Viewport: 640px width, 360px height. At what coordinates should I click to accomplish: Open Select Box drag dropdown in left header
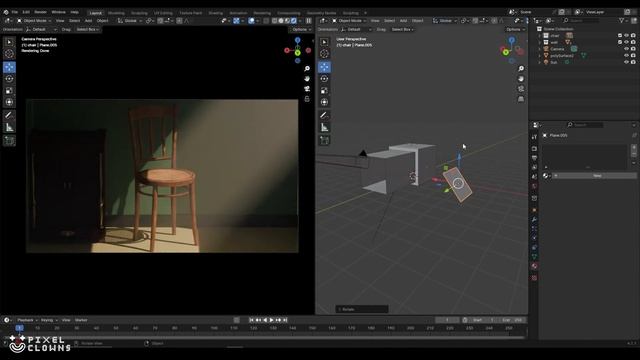(88, 29)
